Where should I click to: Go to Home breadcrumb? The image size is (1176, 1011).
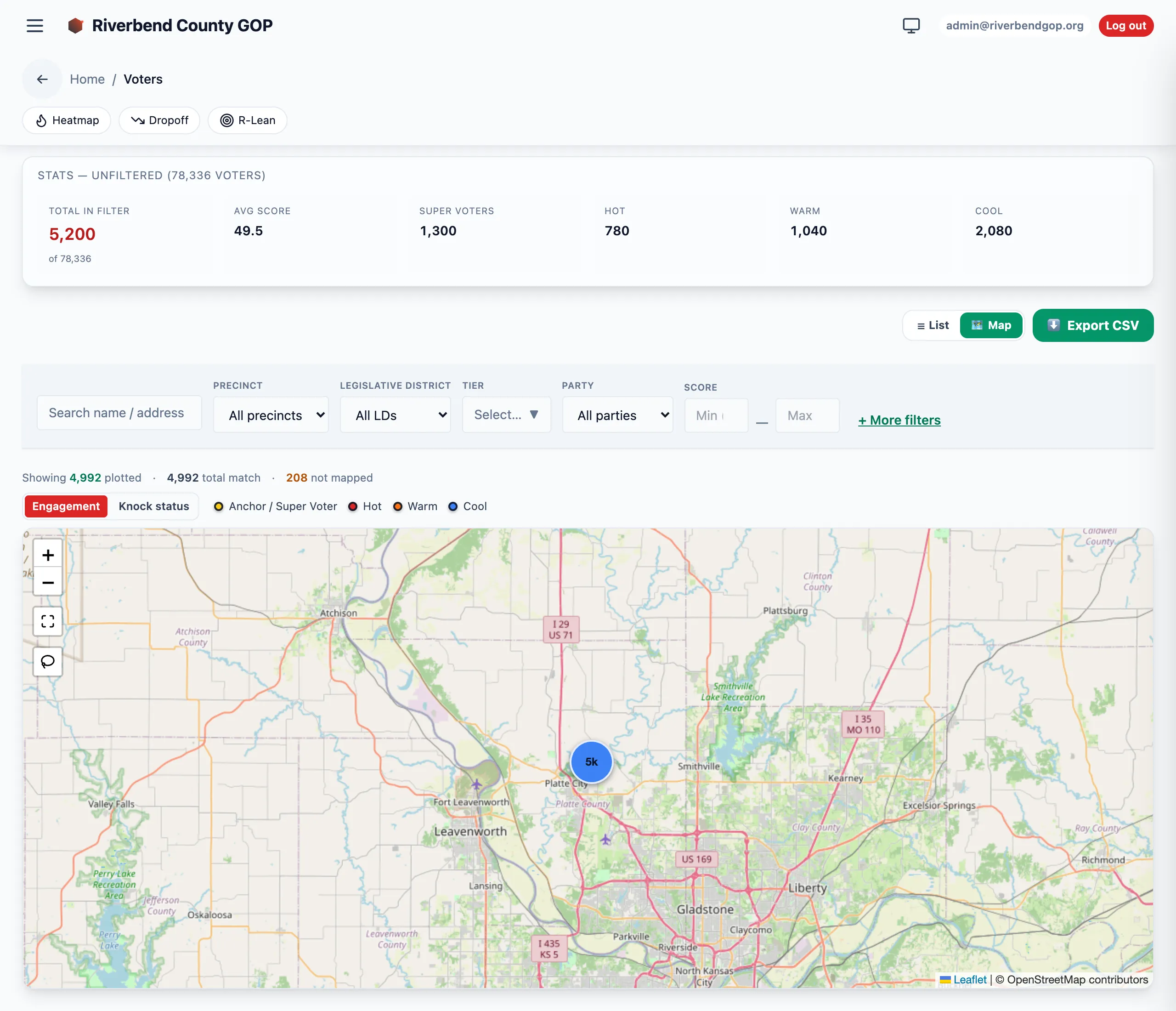coord(87,80)
